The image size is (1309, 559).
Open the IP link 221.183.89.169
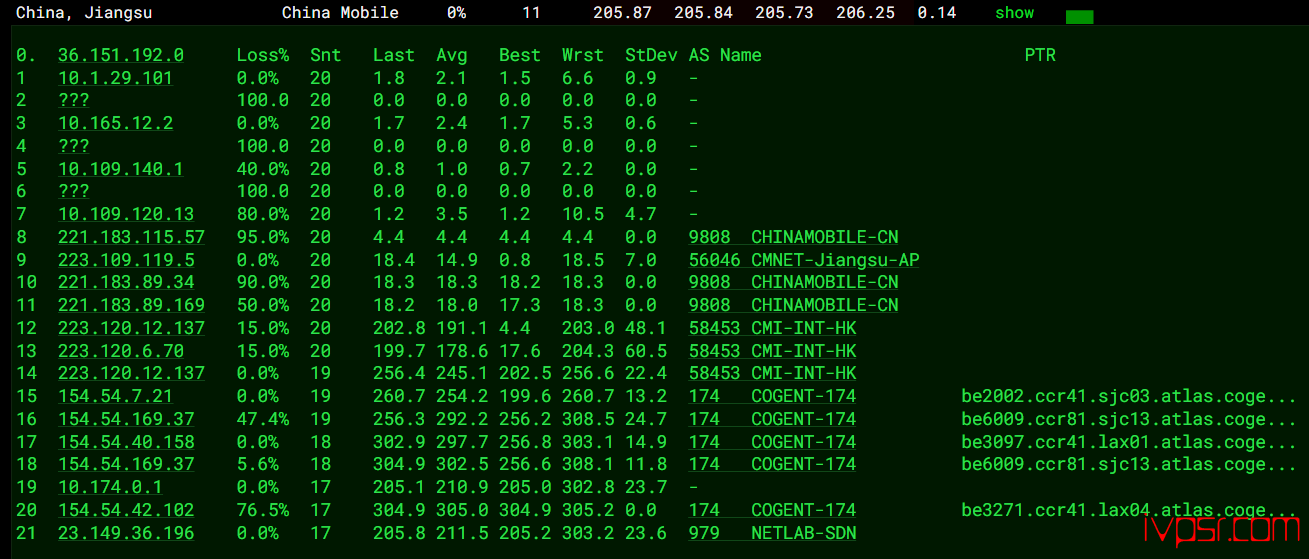click(131, 305)
